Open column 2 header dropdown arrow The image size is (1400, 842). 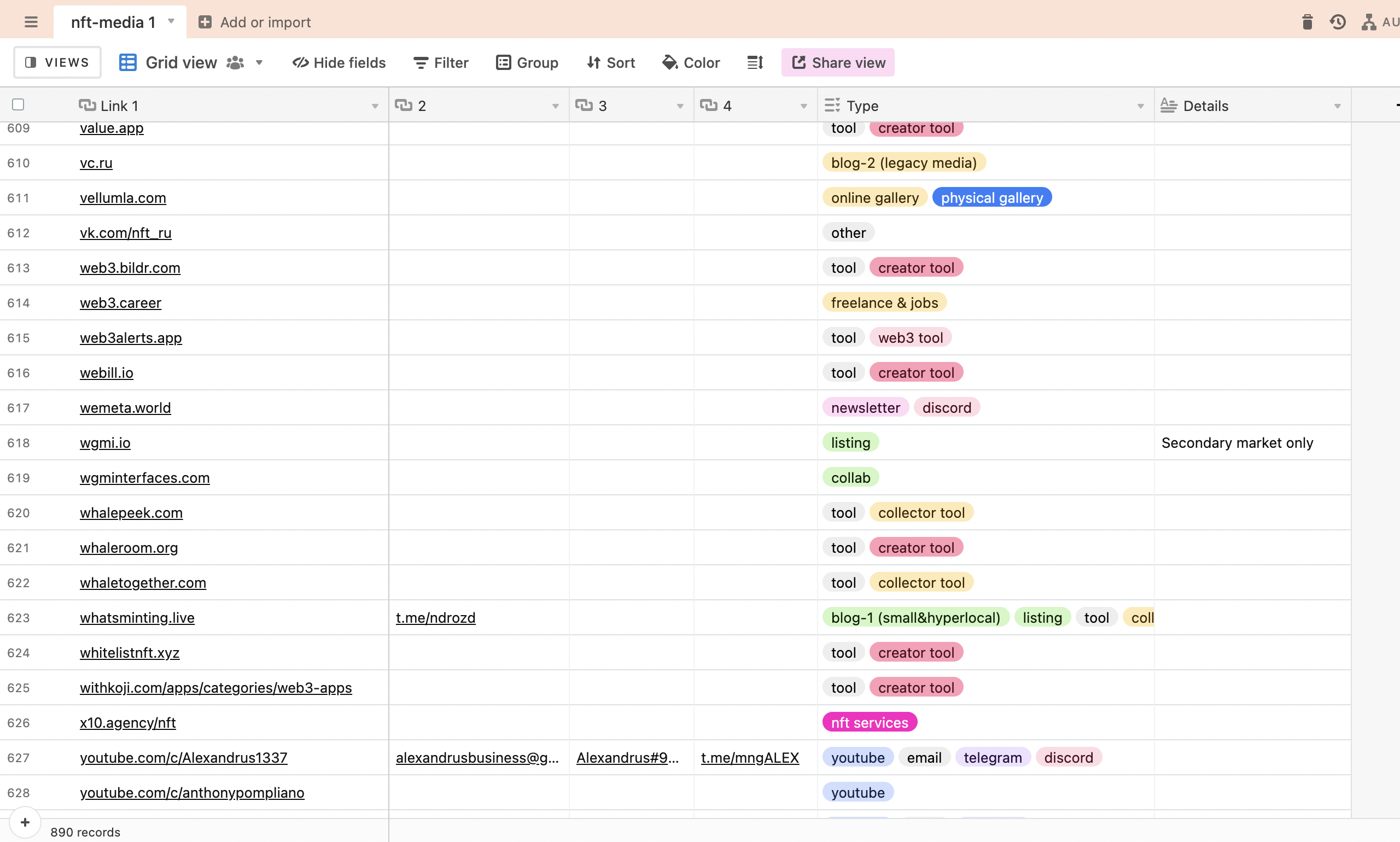coord(556,106)
